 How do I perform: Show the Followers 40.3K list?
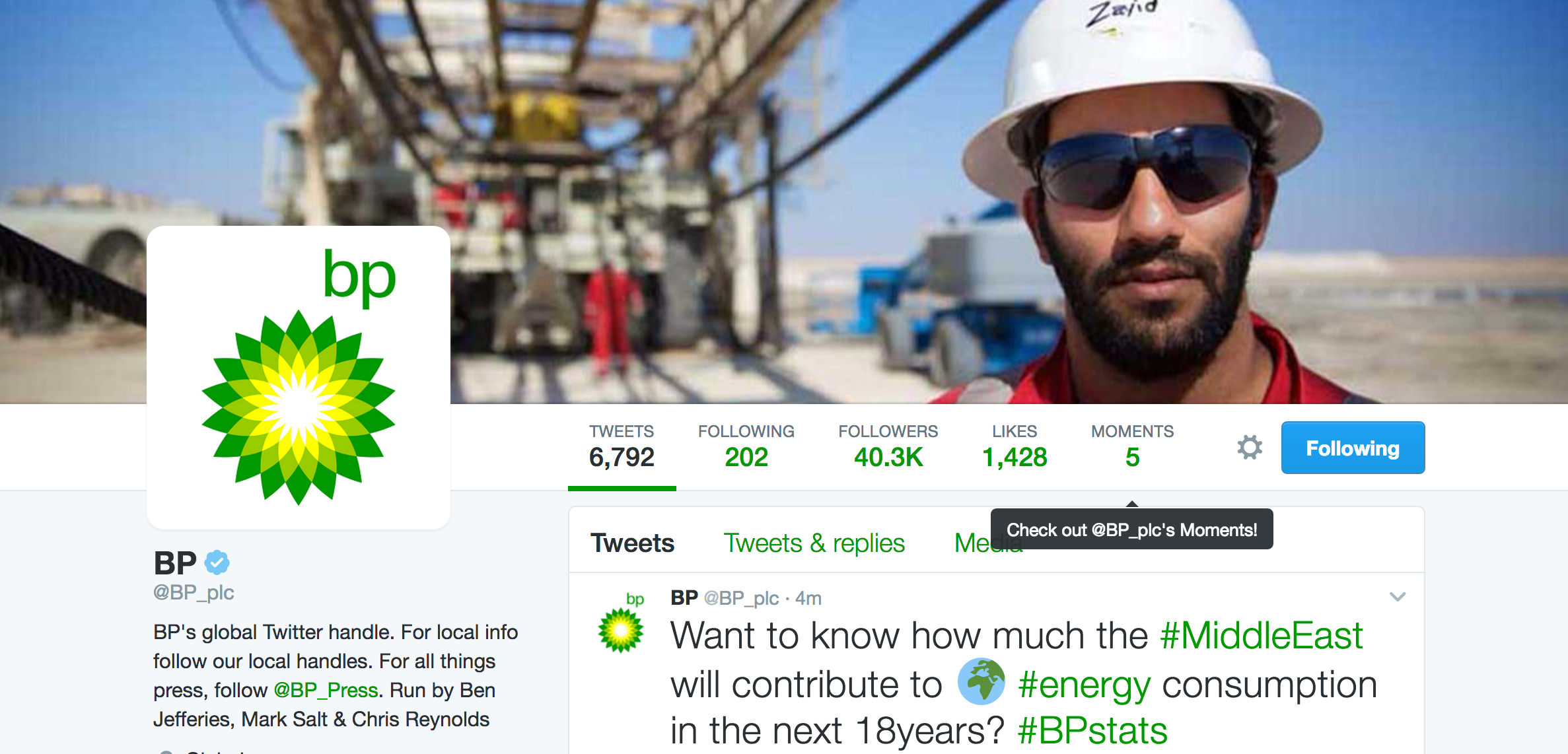[888, 448]
